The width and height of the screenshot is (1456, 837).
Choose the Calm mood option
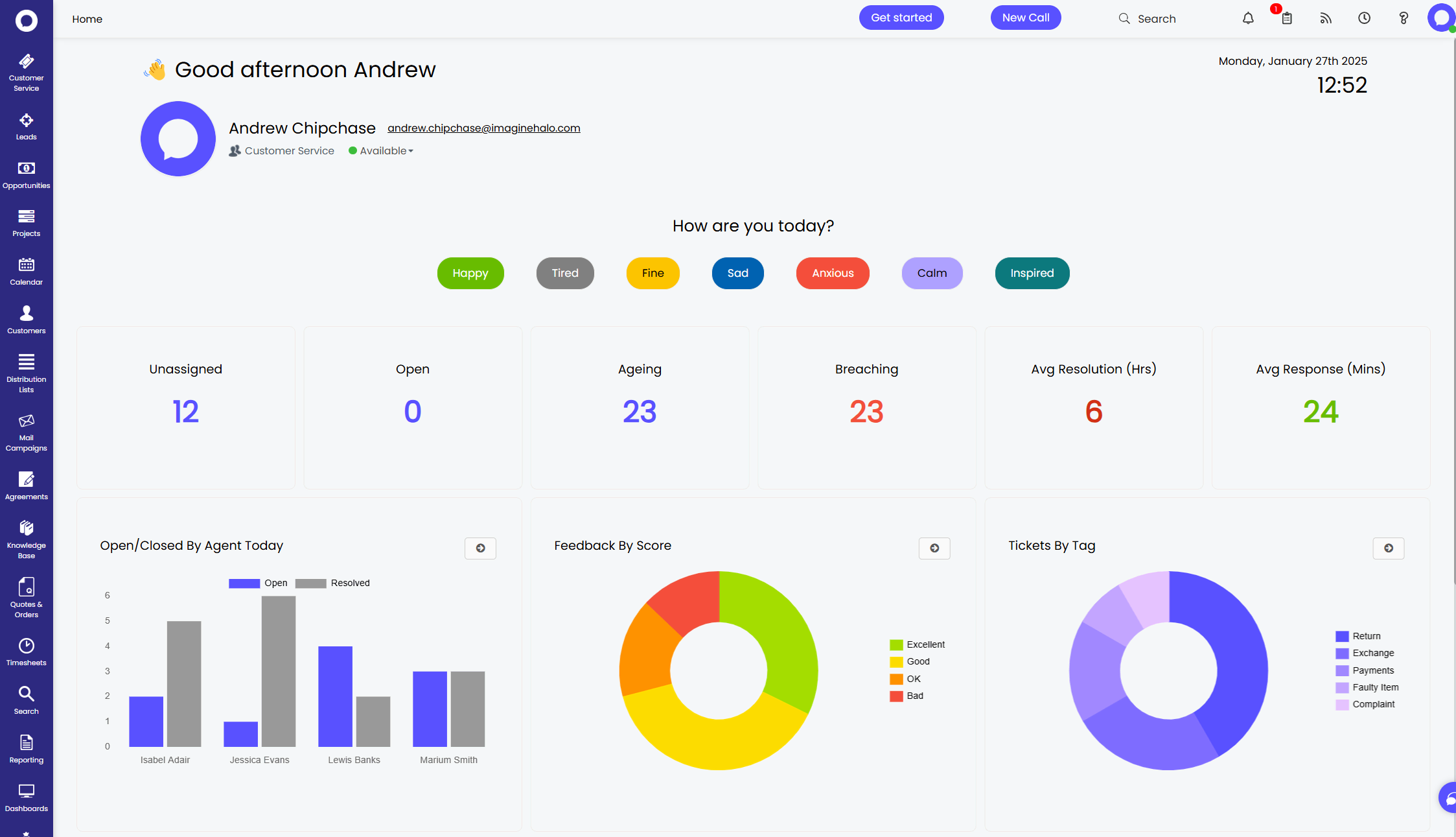pos(932,273)
